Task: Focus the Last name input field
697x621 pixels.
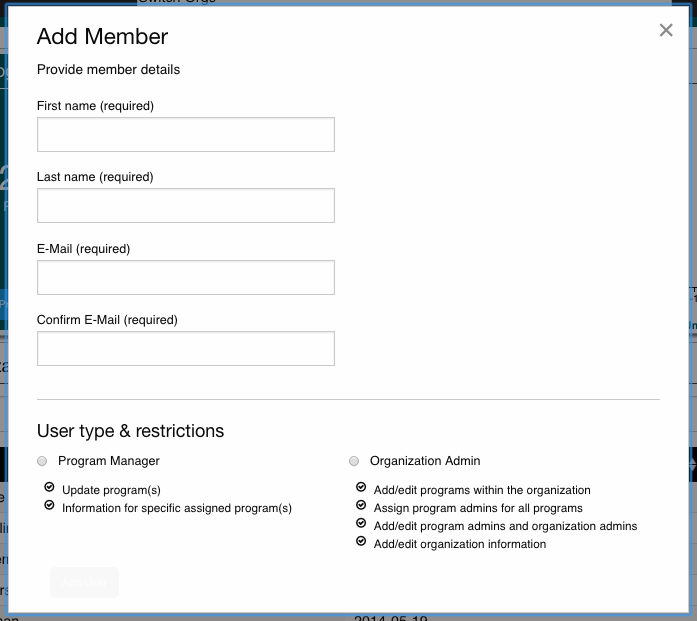Action: point(186,205)
